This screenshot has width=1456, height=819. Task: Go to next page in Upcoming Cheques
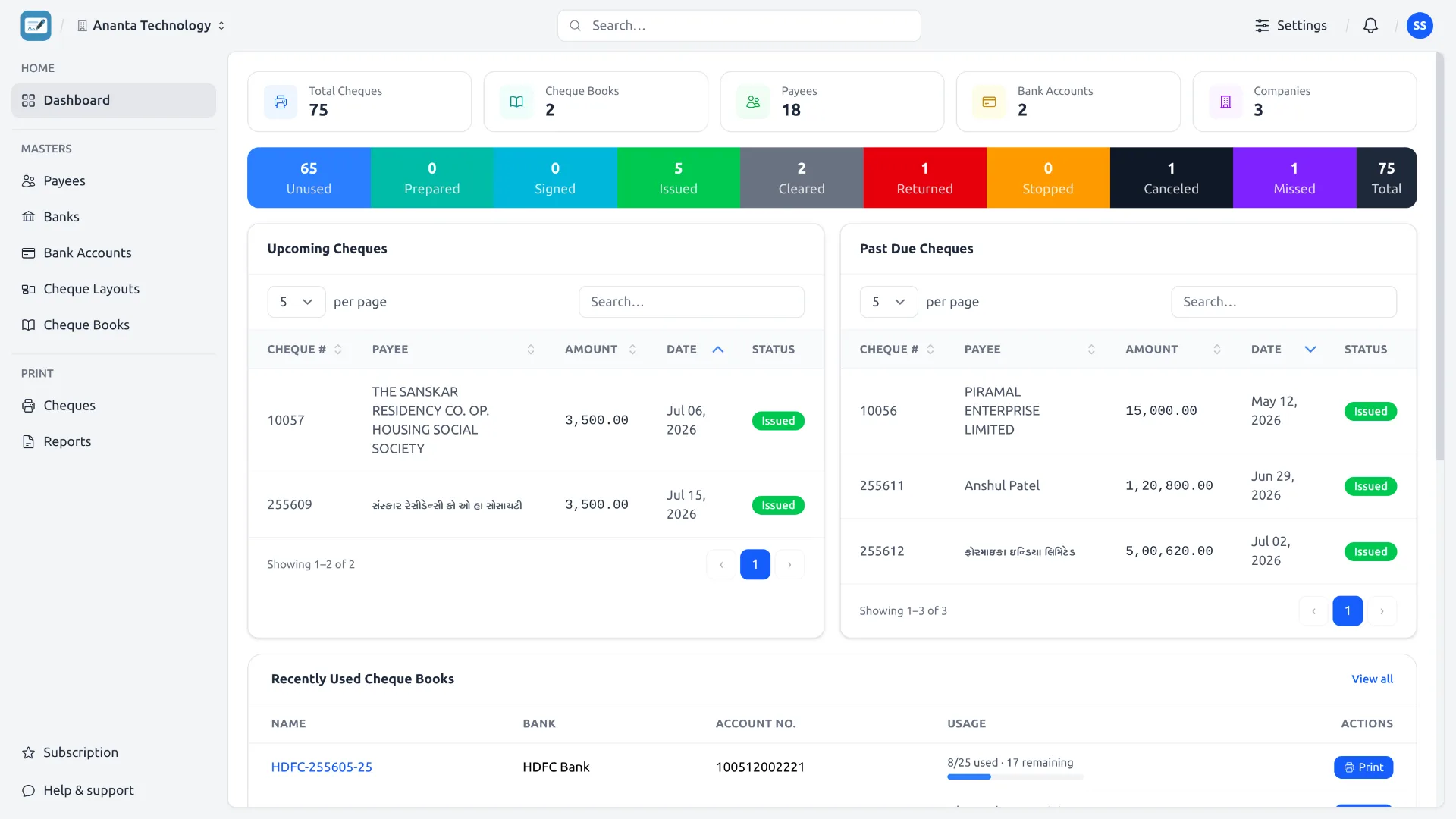click(x=789, y=565)
